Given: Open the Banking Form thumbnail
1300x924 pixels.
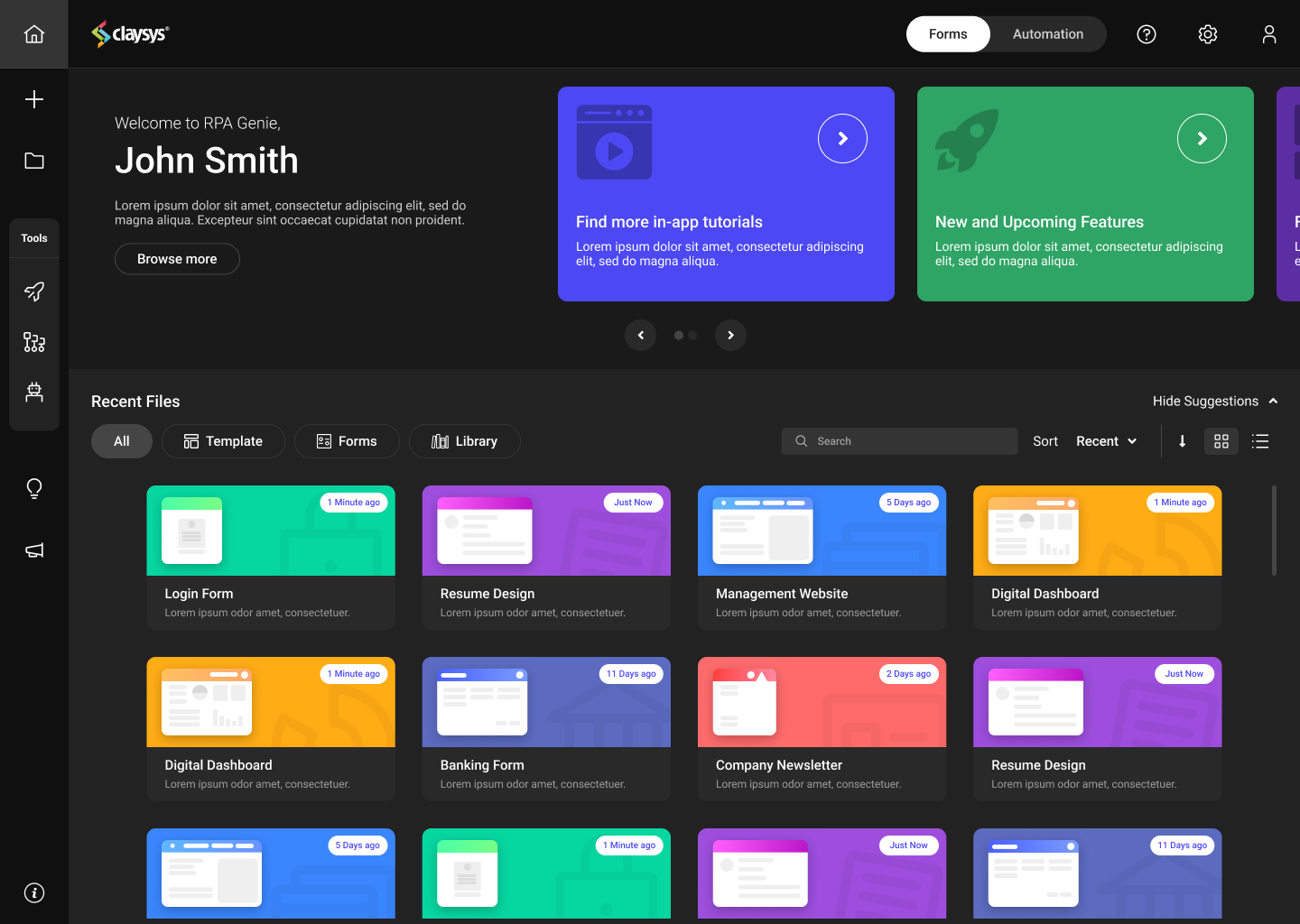Looking at the screenshot, I should coord(546,702).
